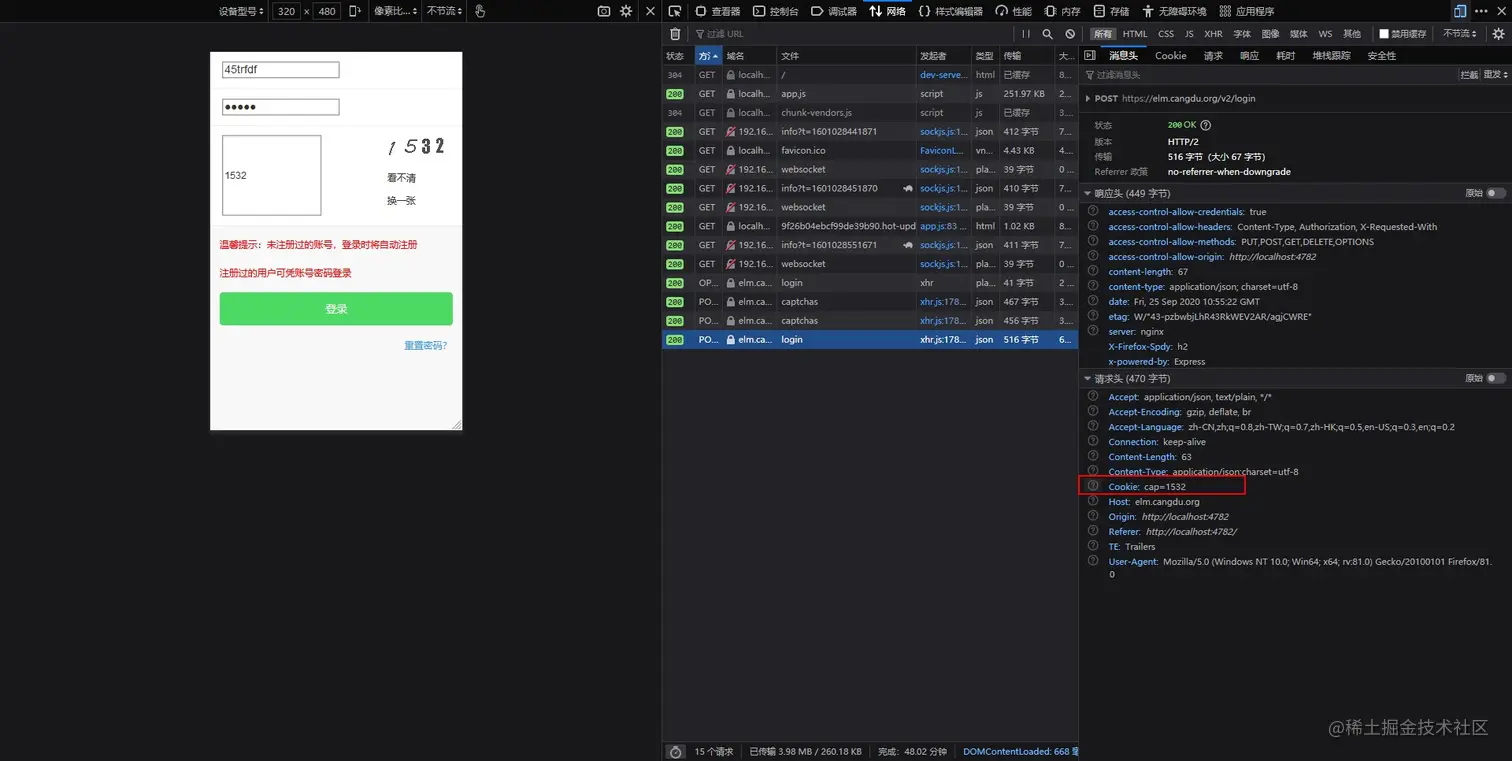Open the 控制台 (Console) panel
1512x761 pixels.
(776, 11)
